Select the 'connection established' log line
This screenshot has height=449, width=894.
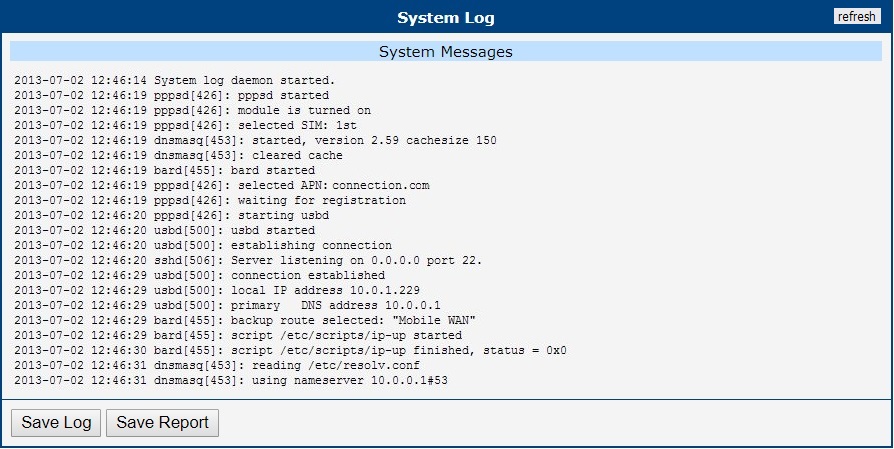coord(200,275)
